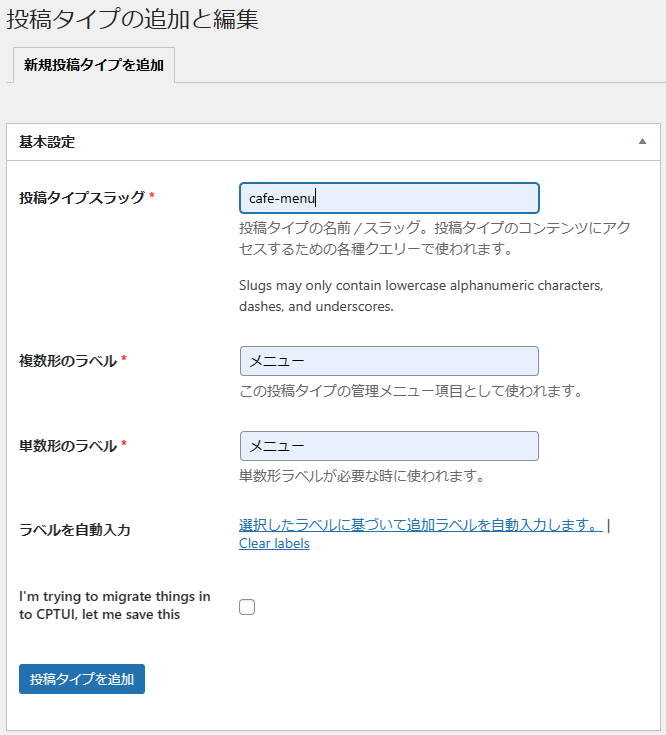Click the 投稿タイプの追加と編集 page heading
Screen dimensions: 666x735
tap(132, 19)
